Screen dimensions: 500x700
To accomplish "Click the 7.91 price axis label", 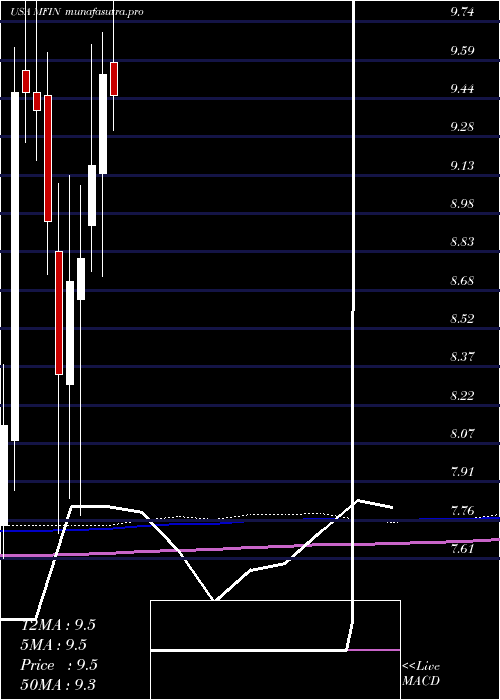I will (x=462, y=472).
